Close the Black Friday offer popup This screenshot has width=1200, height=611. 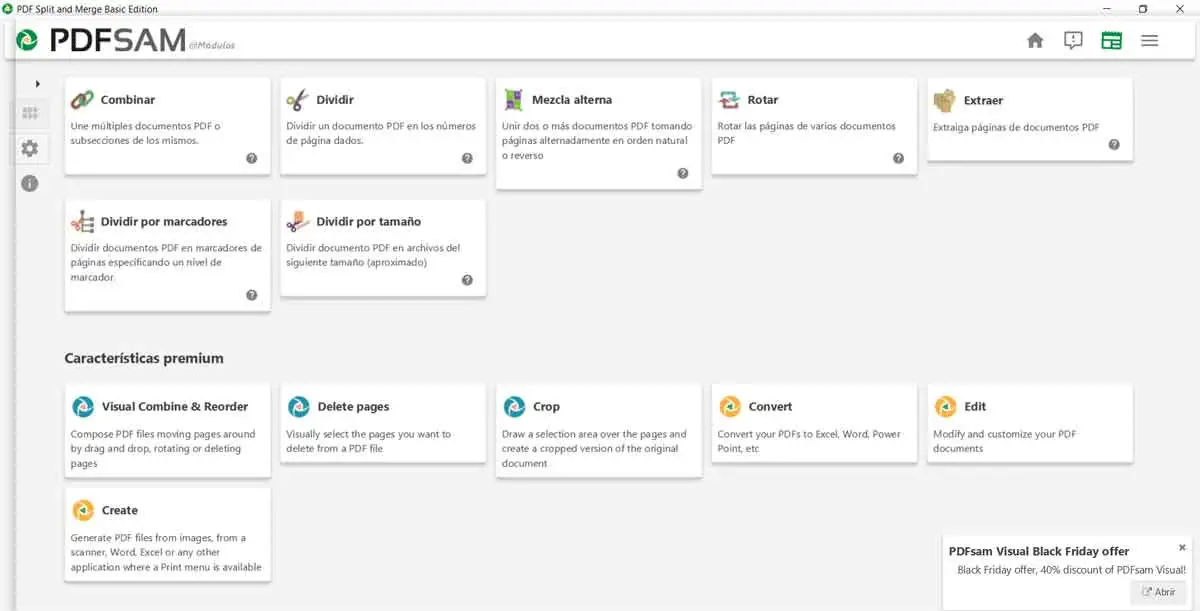[1182, 547]
